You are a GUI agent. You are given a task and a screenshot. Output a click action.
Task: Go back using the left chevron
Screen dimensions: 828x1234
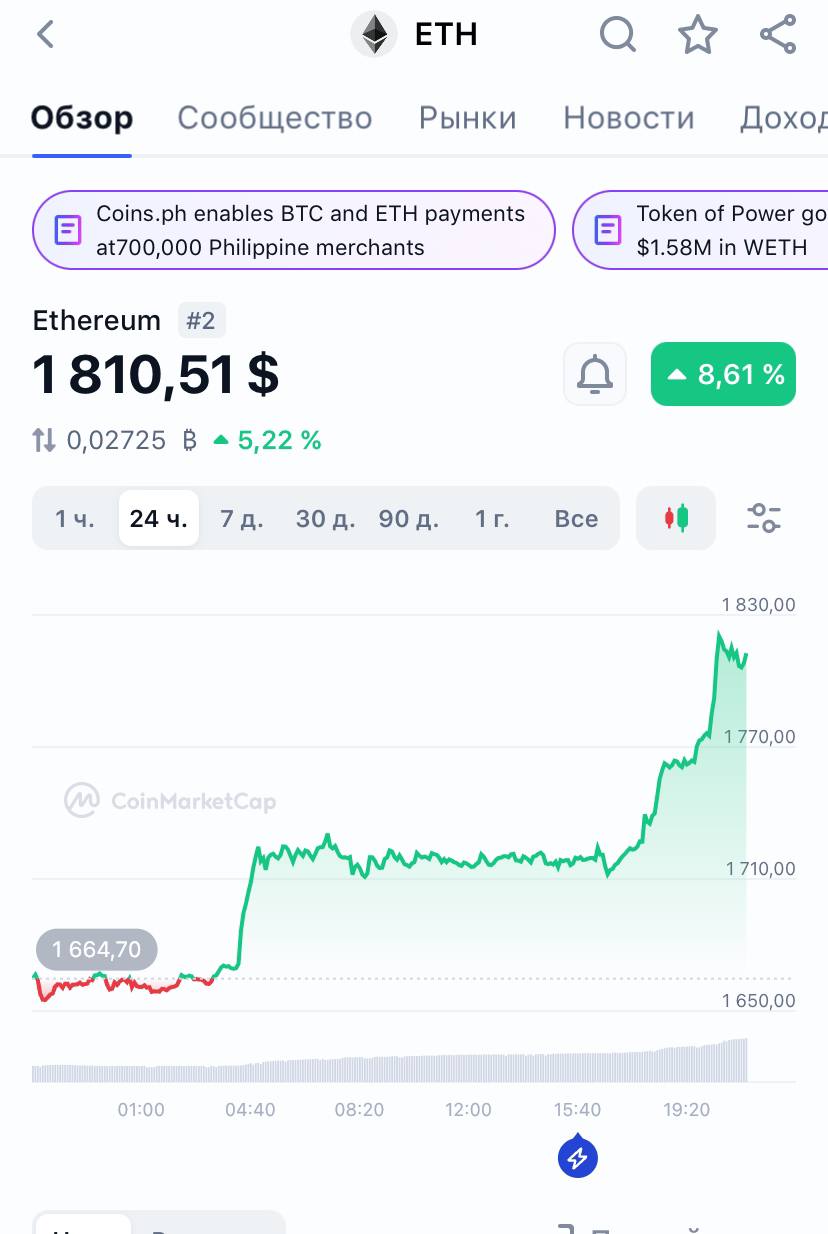45,35
